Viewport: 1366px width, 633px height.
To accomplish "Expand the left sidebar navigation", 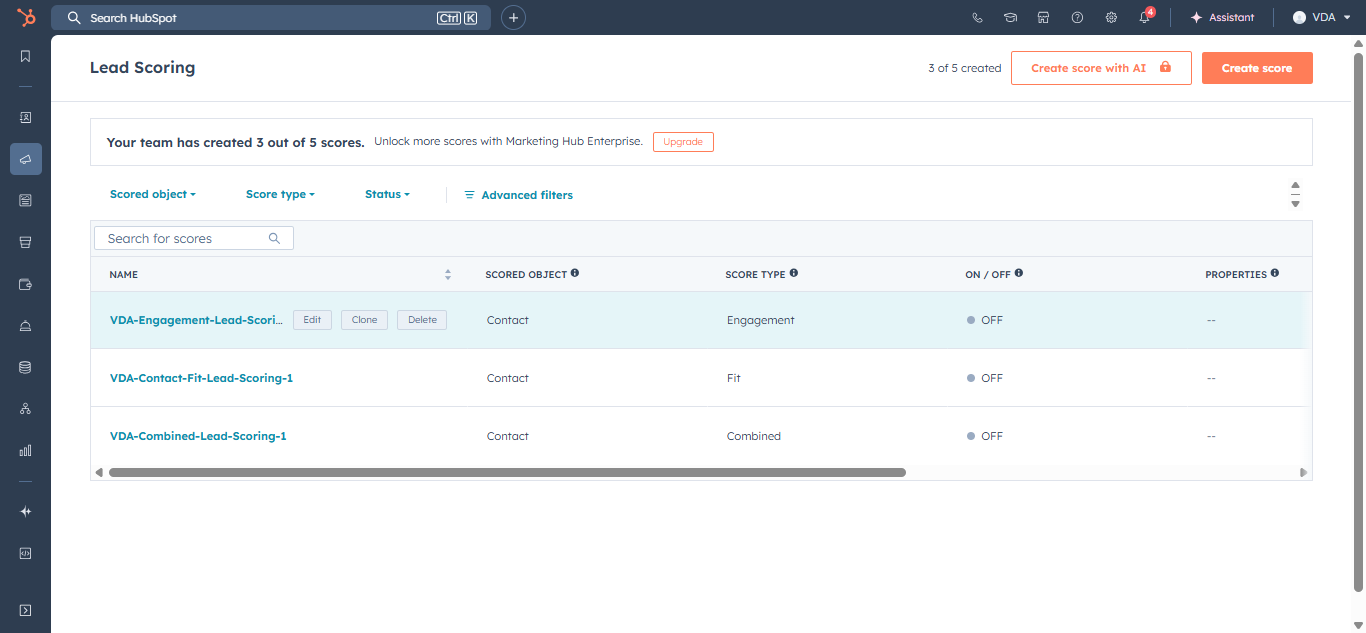I will pos(26,610).
